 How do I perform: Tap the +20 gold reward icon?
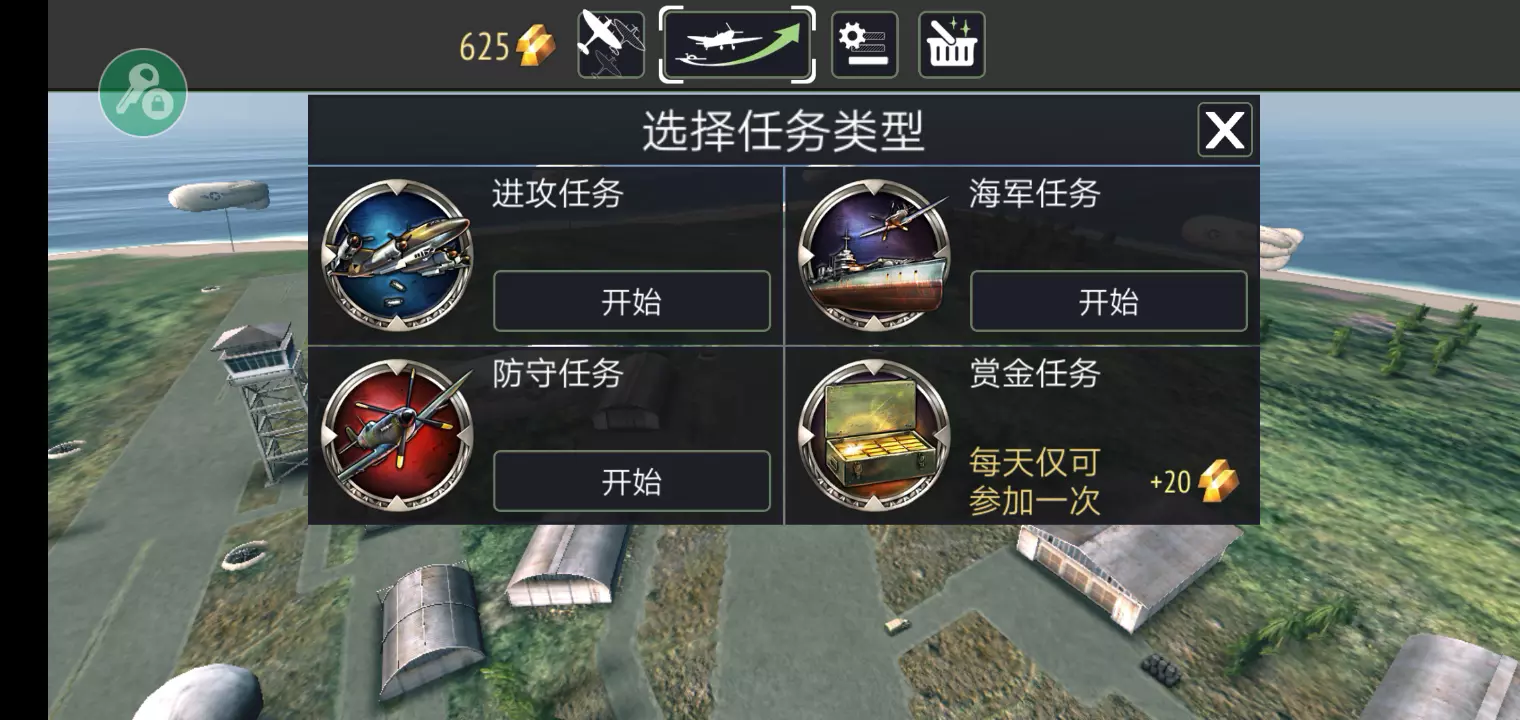pyautogui.click(x=1218, y=481)
